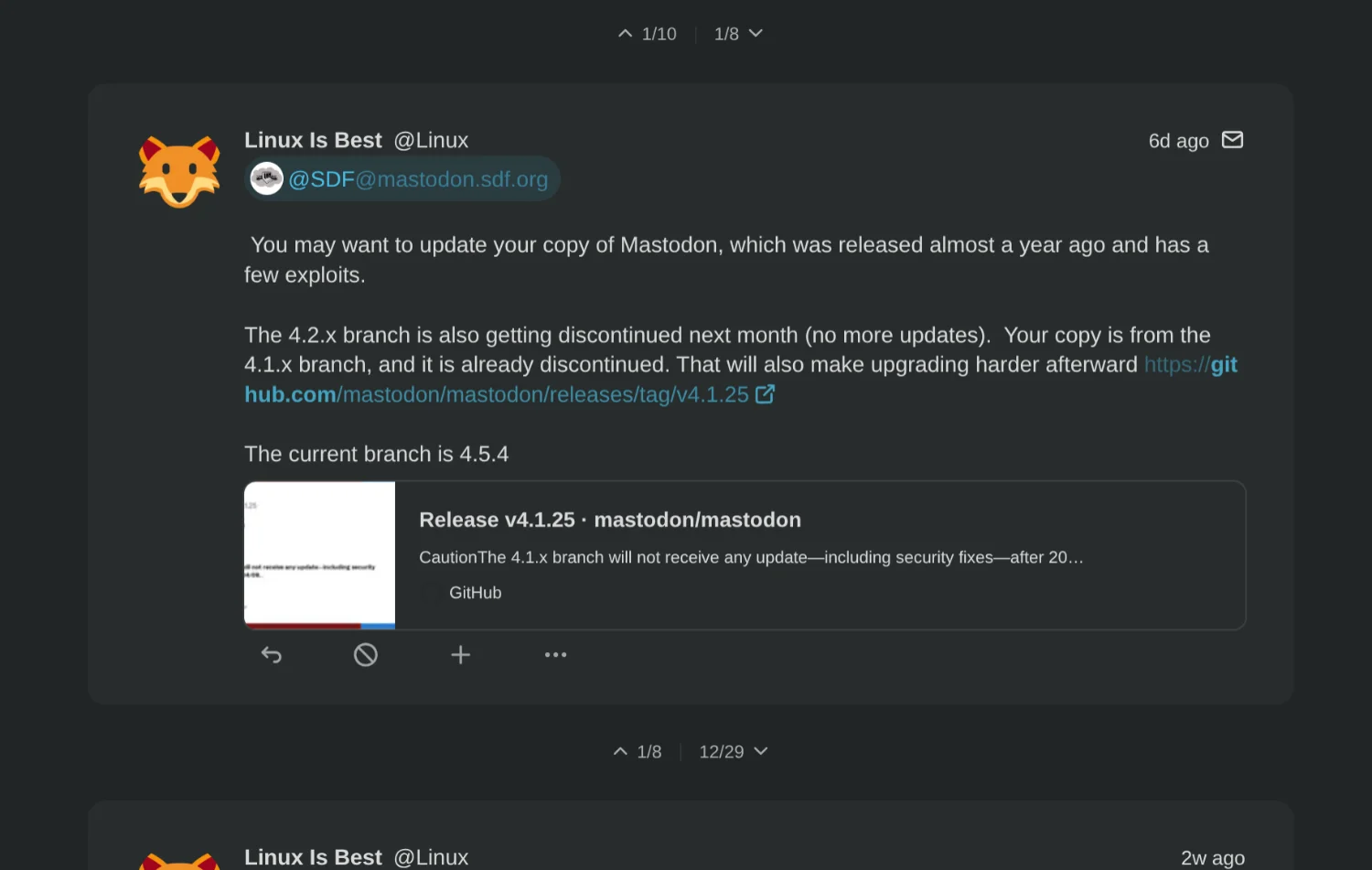
Task: Click the plus icon under the post
Action: [461, 655]
